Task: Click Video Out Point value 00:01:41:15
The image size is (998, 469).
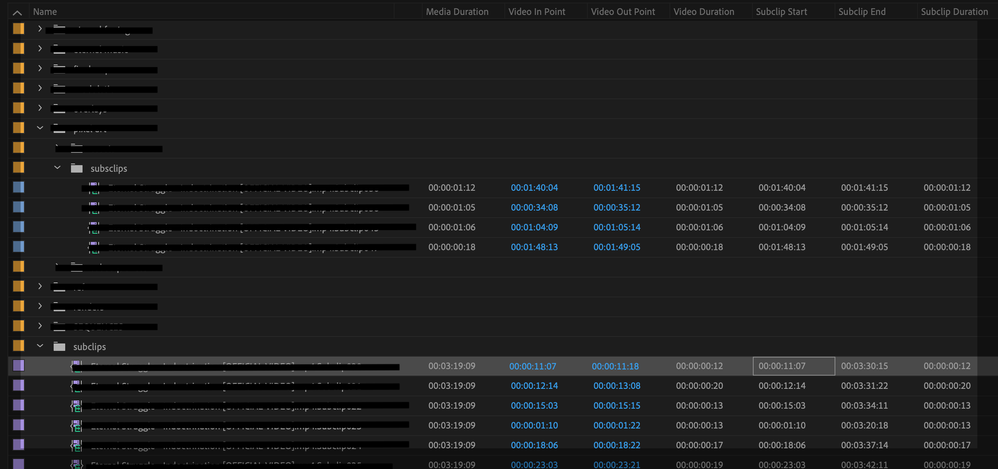Action: point(617,188)
